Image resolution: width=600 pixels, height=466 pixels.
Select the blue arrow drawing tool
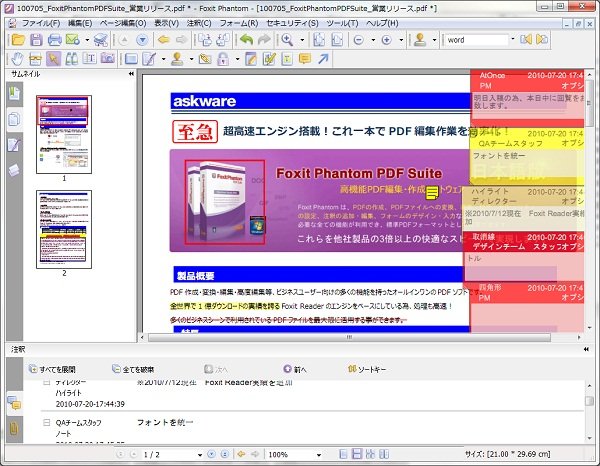coord(323,59)
